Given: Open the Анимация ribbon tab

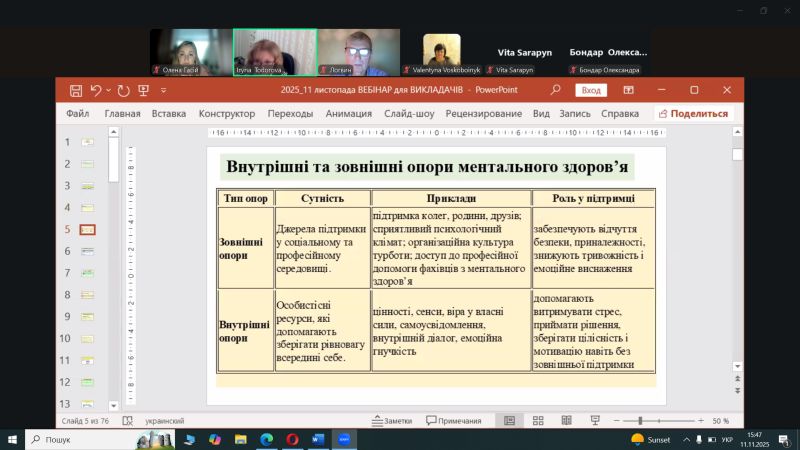Looking at the screenshot, I should pos(348,114).
